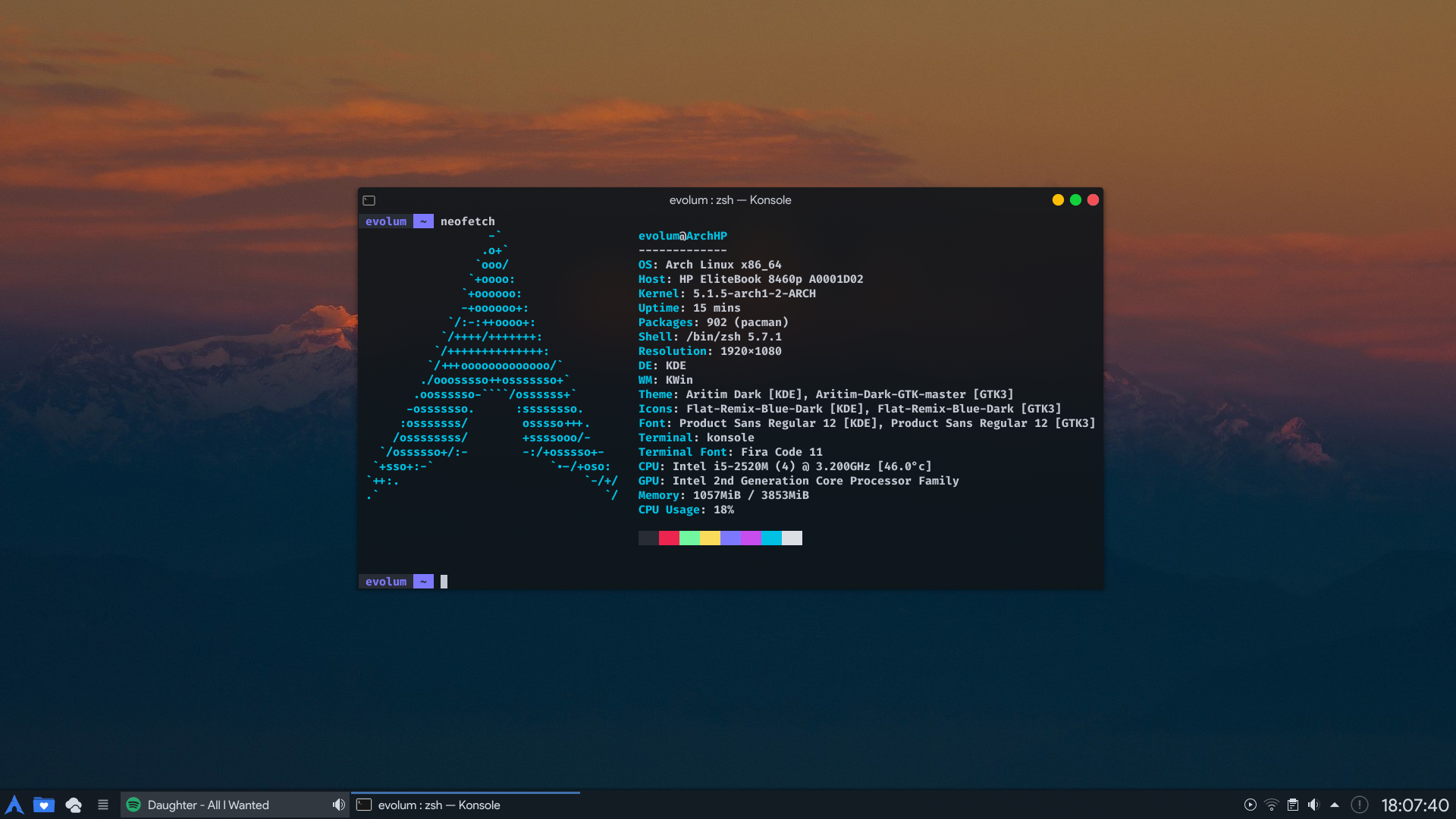1456x819 pixels.
Task: Open the Wi-Fi network tray icon
Action: pos(1272,805)
